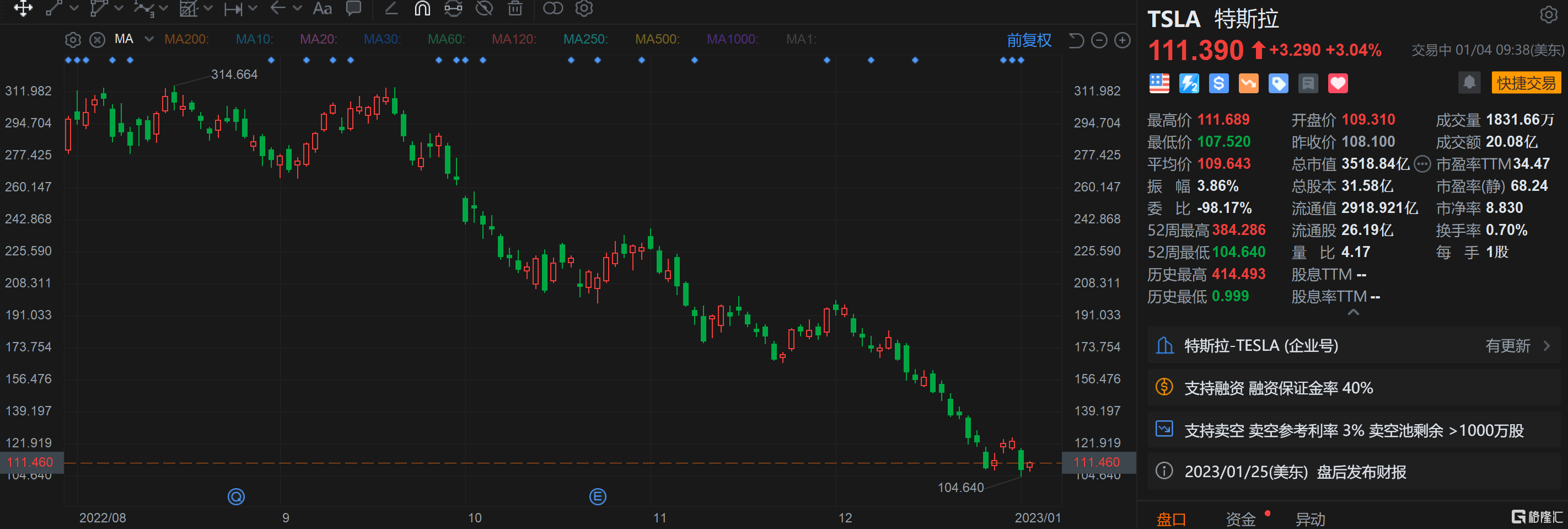Open the 前复权 price adjustment selector
1568x529 pixels.
(x=1029, y=40)
